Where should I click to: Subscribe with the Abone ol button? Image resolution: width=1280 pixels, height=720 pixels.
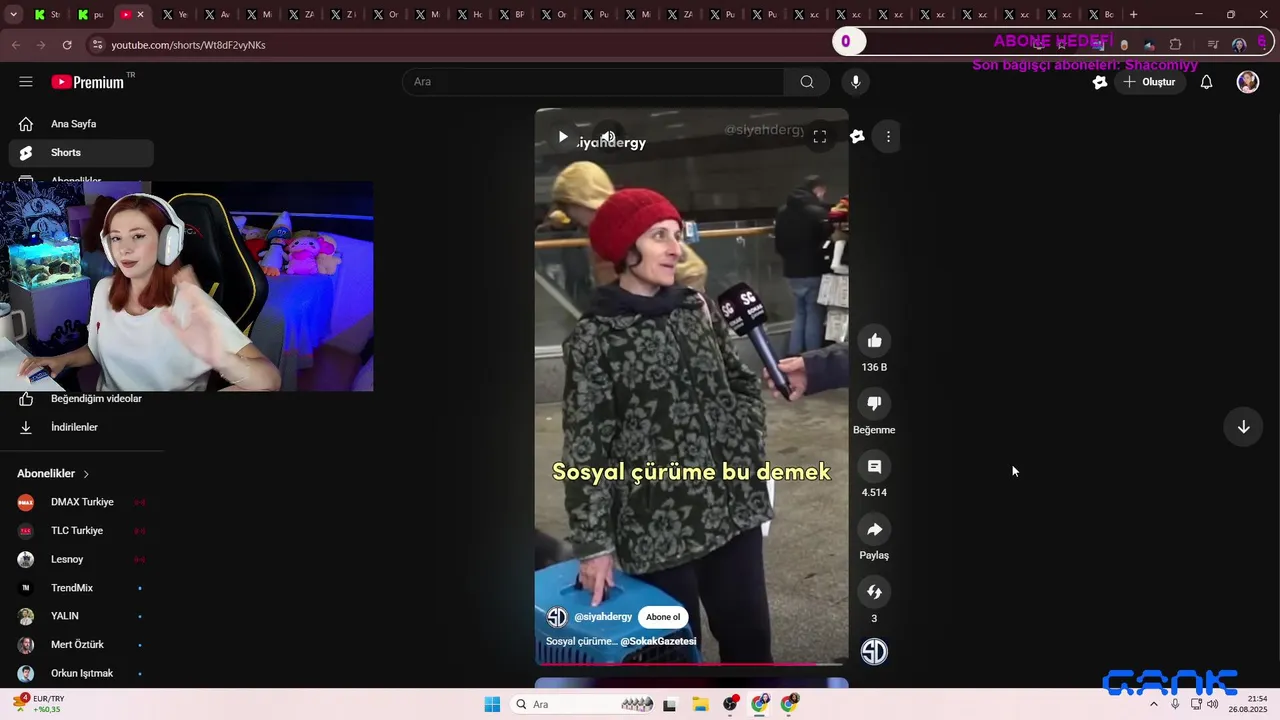[x=662, y=617]
